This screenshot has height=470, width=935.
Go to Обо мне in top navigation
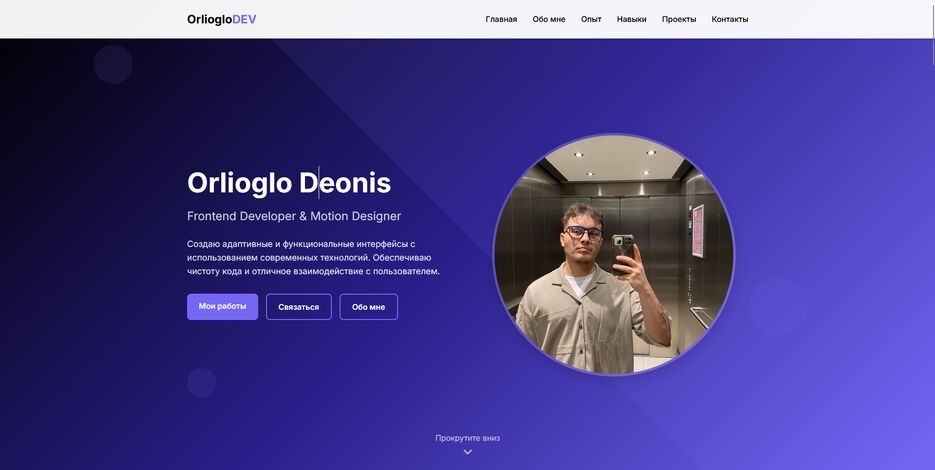[x=549, y=19]
